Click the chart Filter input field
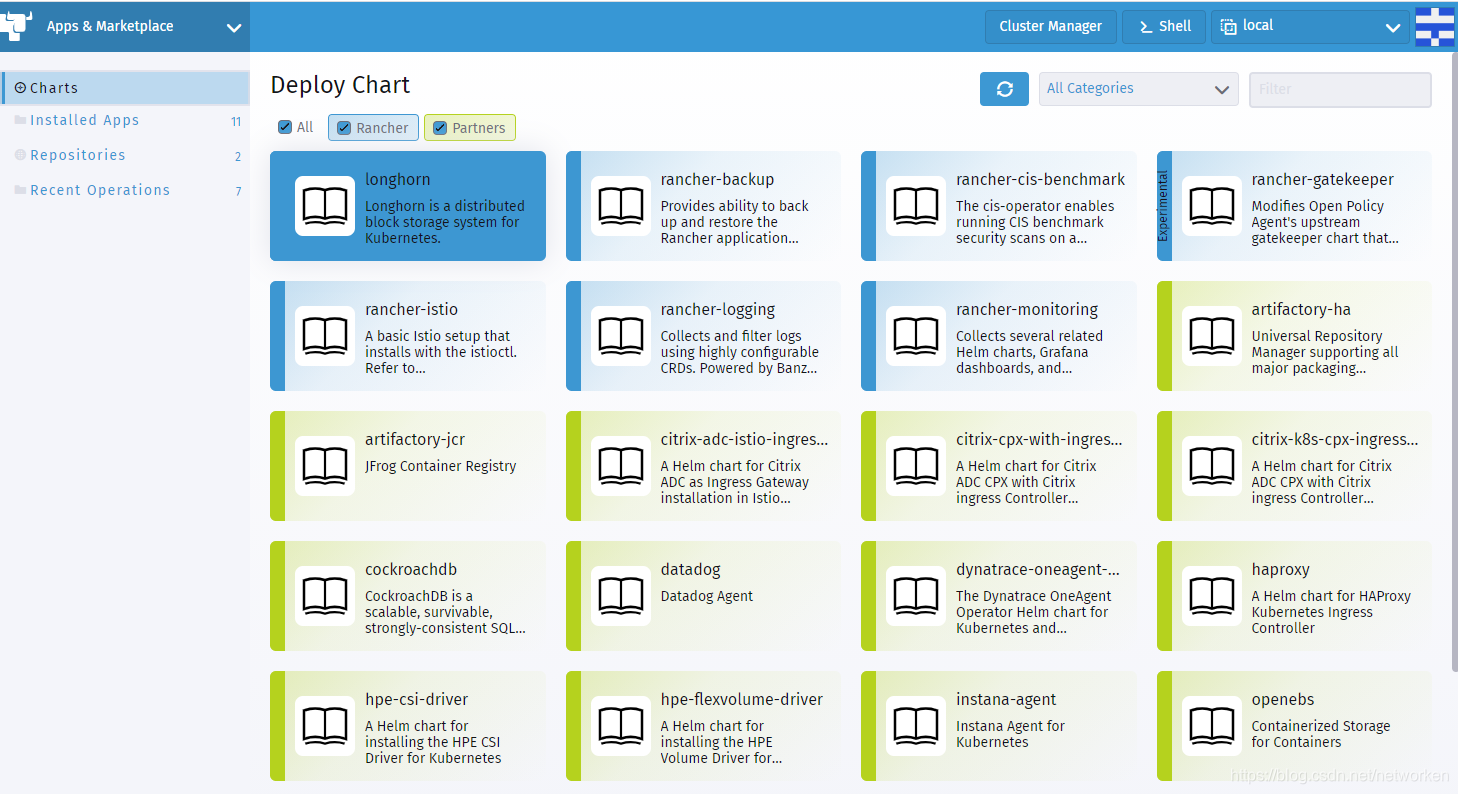The image size is (1458, 794). click(x=1340, y=89)
